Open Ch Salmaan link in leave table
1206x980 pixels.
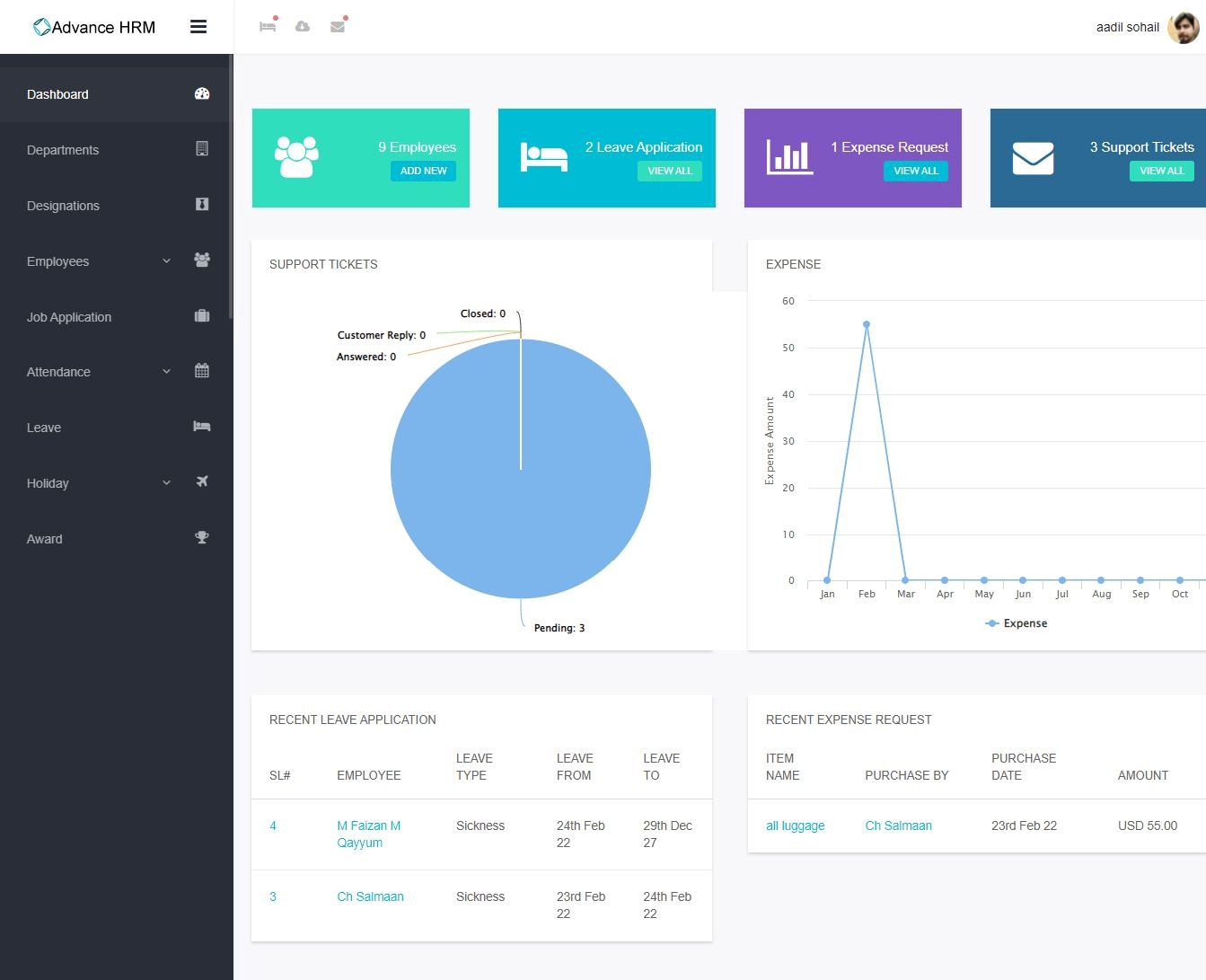[370, 896]
